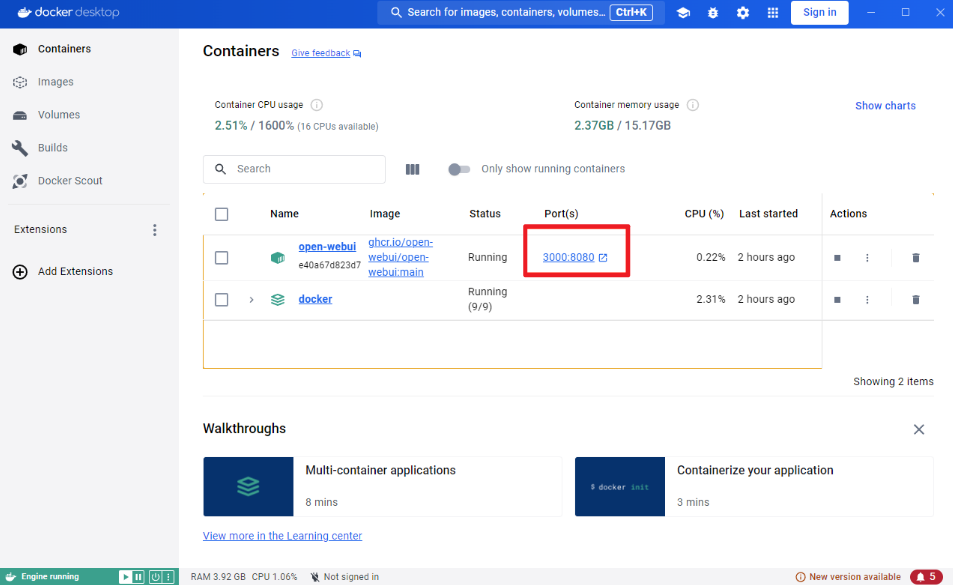The height and width of the screenshot is (585, 953).
Task: Tick the select-all containers checkbox
Action: [x=222, y=214]
